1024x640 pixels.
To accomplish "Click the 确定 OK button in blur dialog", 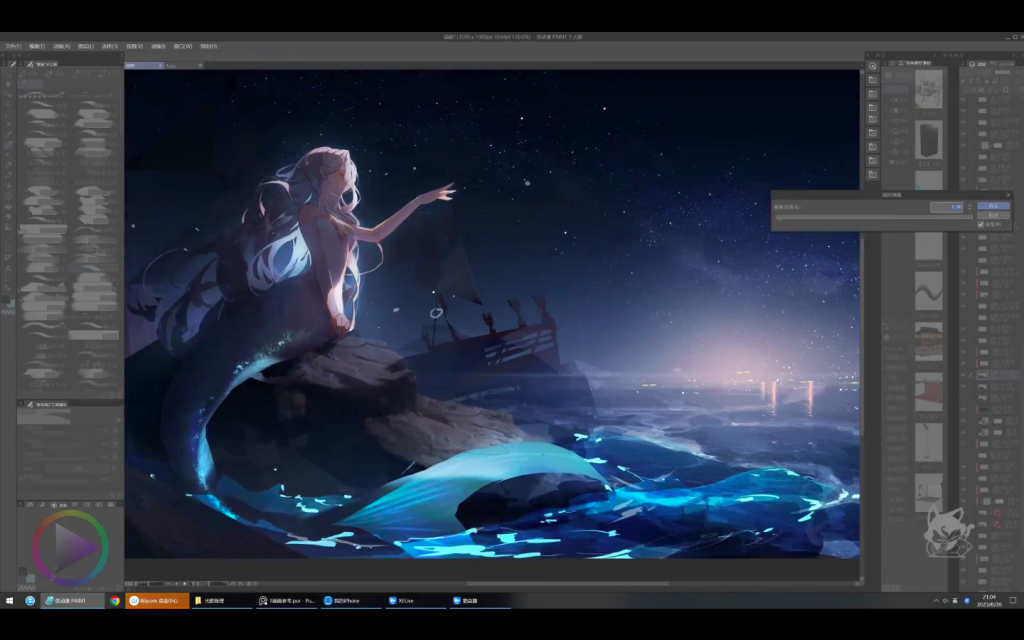I will pyautogui.click(x=991, y=205).
